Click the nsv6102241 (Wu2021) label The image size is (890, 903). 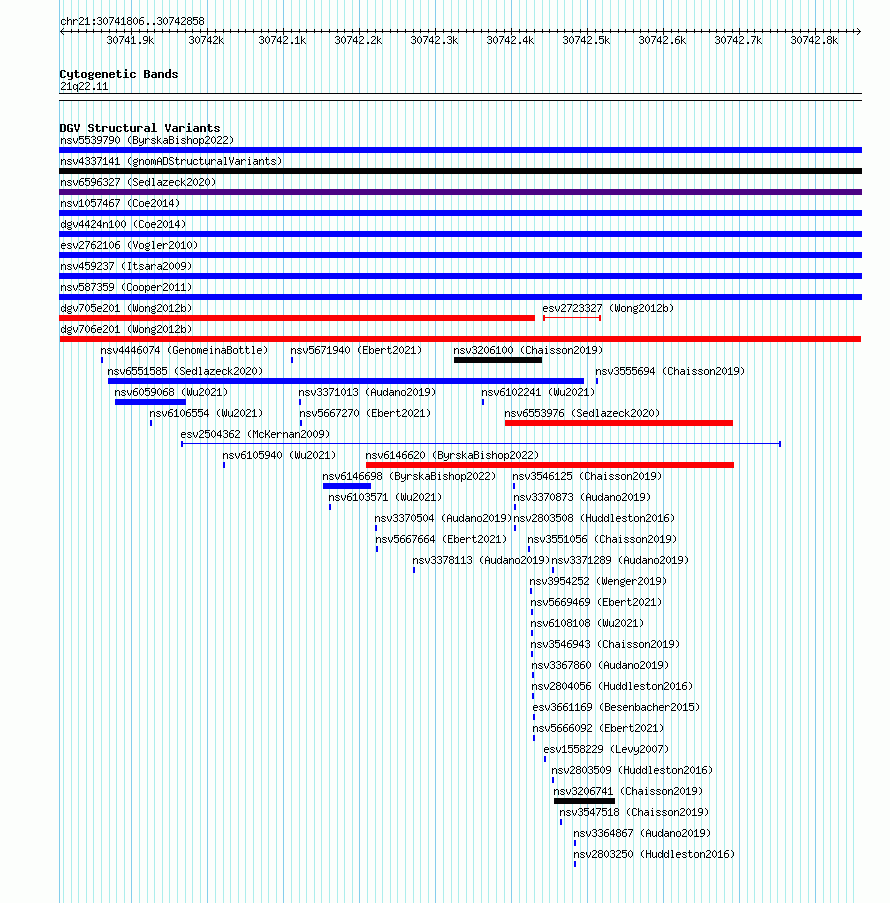[538, 393]
